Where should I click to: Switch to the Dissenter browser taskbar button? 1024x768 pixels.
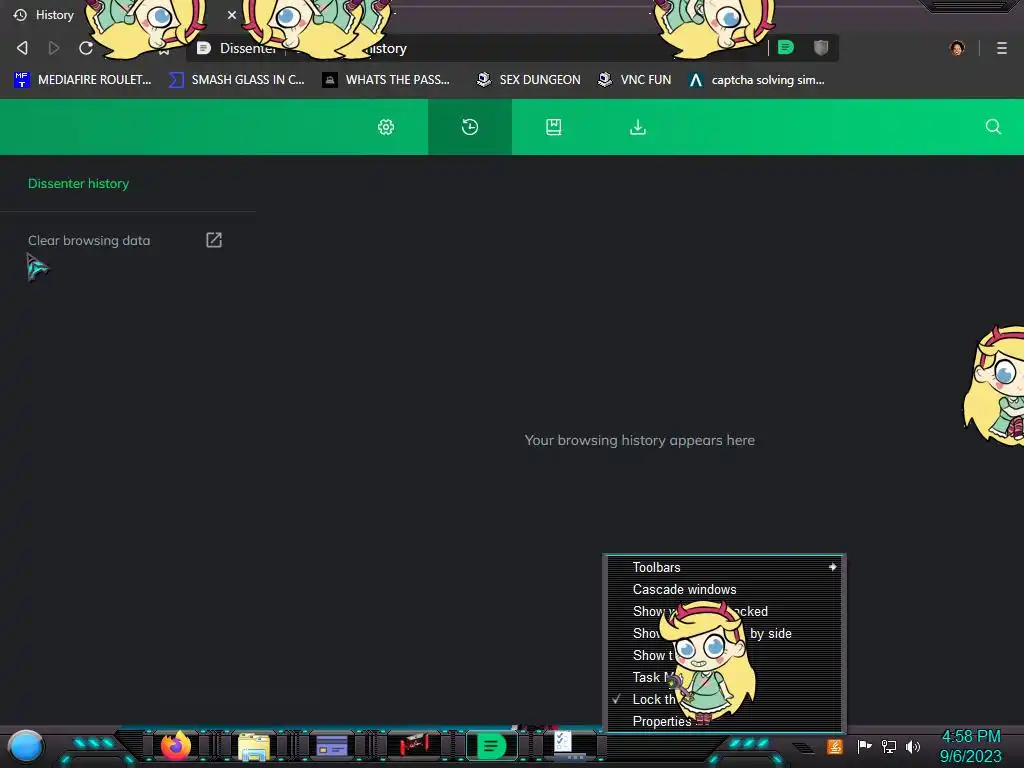pos(492,745)
